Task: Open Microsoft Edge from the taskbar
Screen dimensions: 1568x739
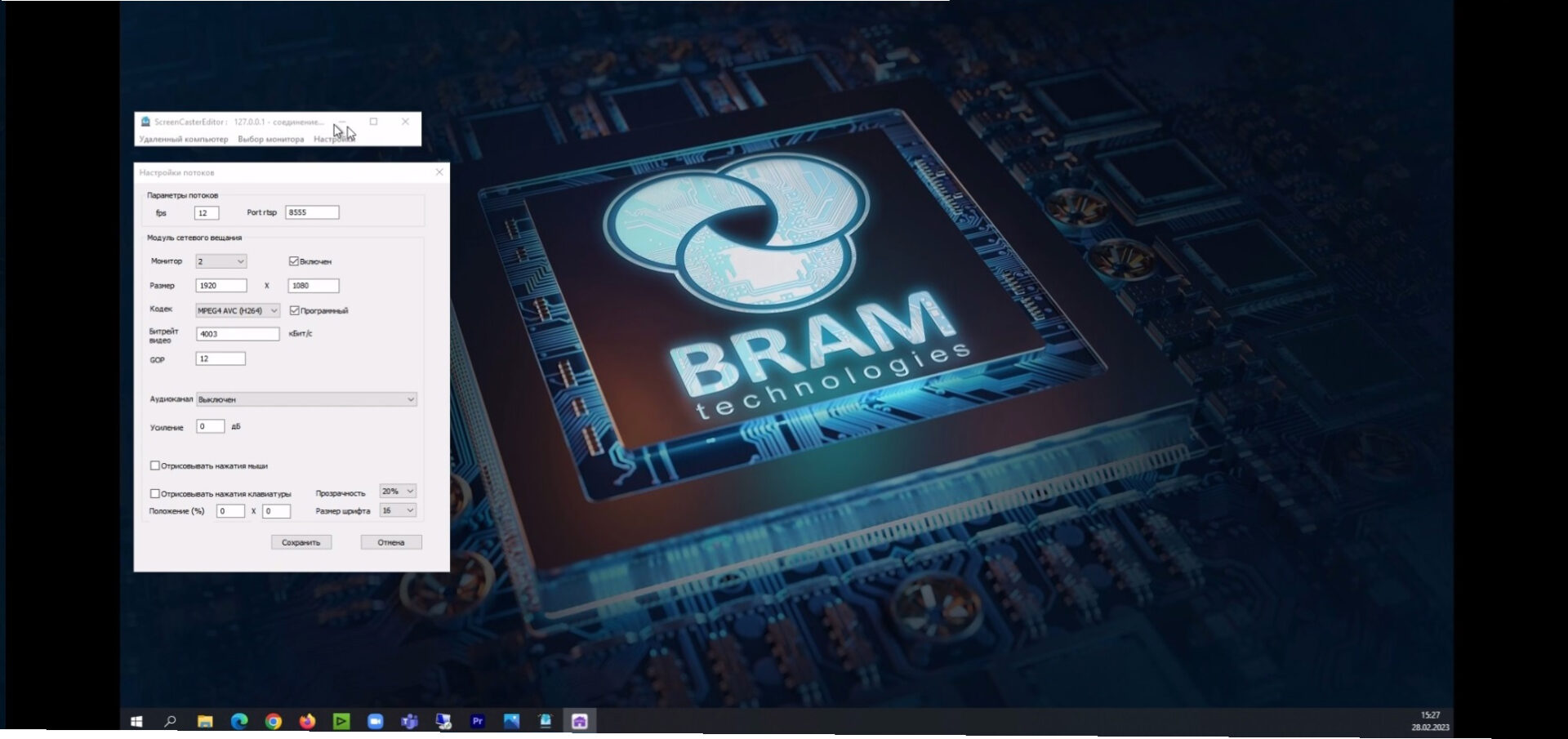Action: pyautogui.click(x=239, y=721)
